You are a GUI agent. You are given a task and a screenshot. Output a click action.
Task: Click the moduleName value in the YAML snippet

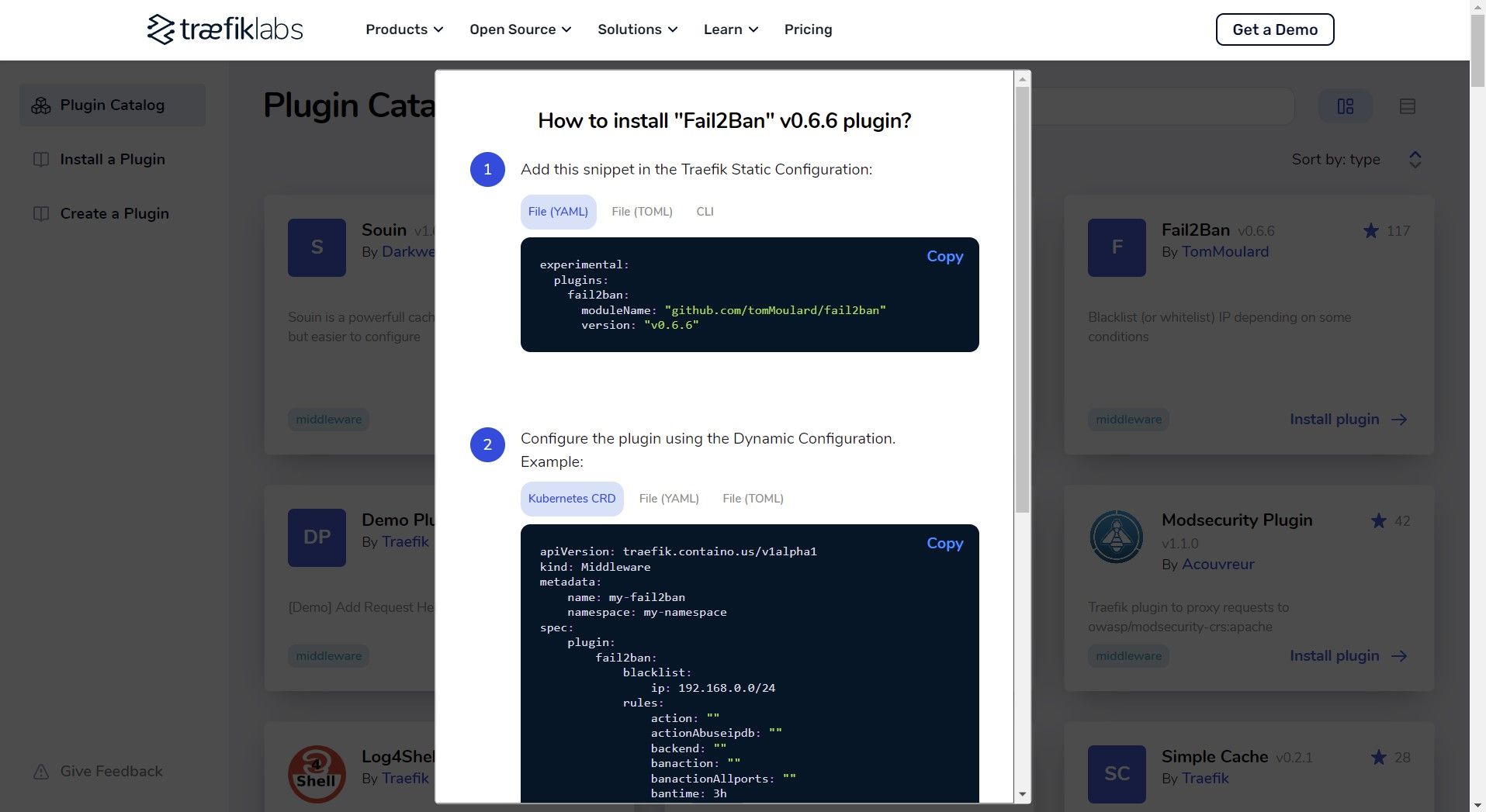775,310
